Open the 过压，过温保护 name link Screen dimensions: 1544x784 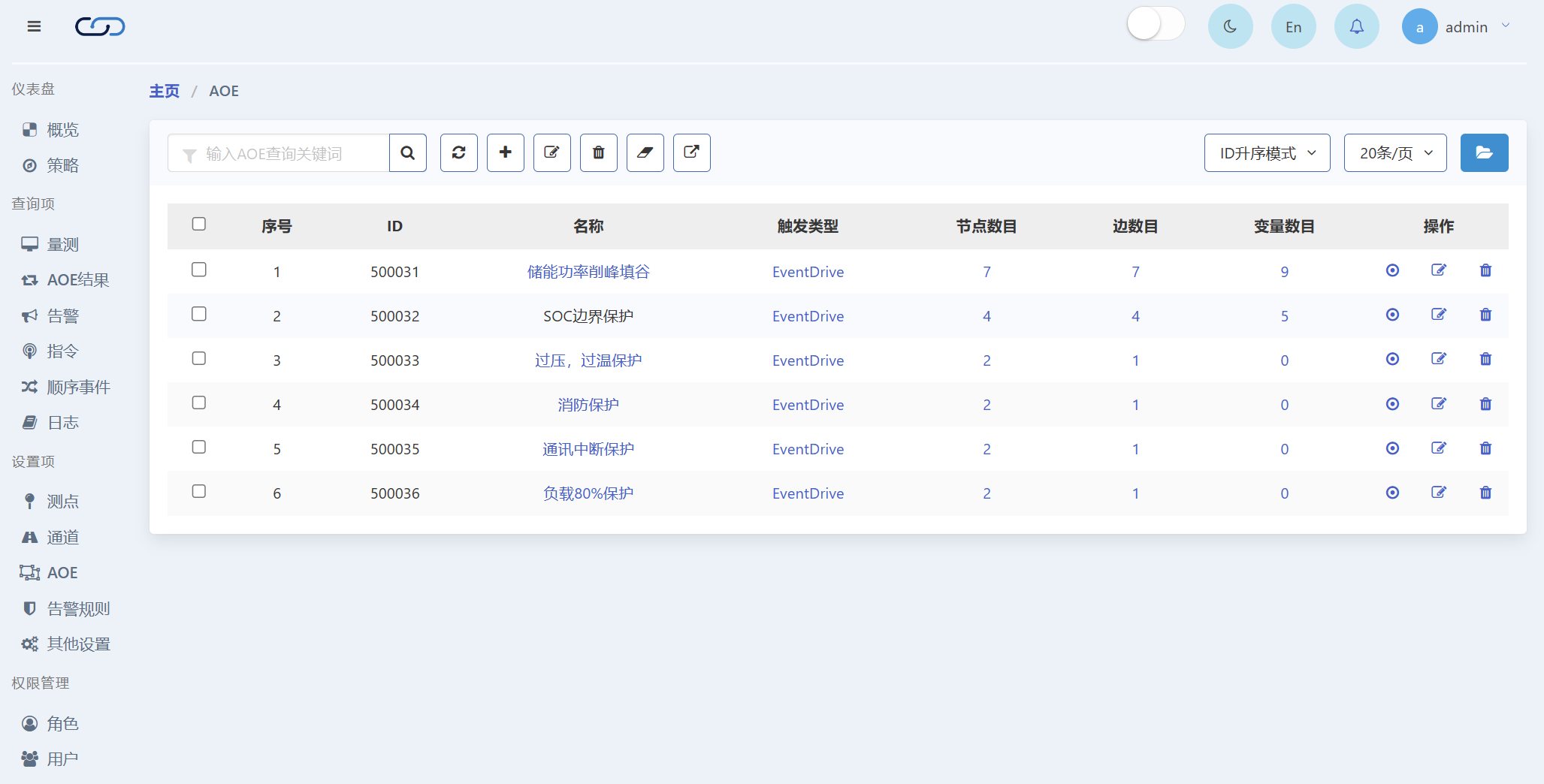point(588,360)
